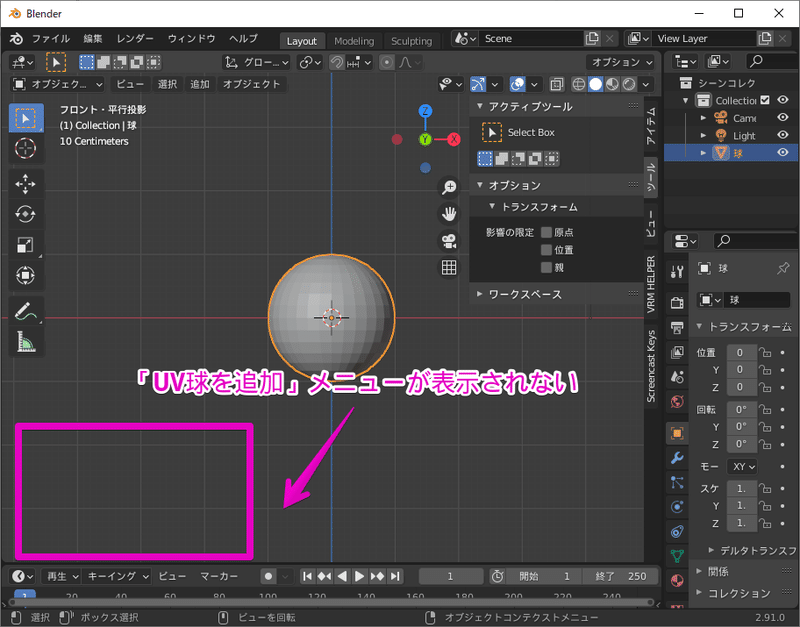Enable 親 checkbox in options
Viewport: 800px width, 627px height.
(x=546, y=267)
